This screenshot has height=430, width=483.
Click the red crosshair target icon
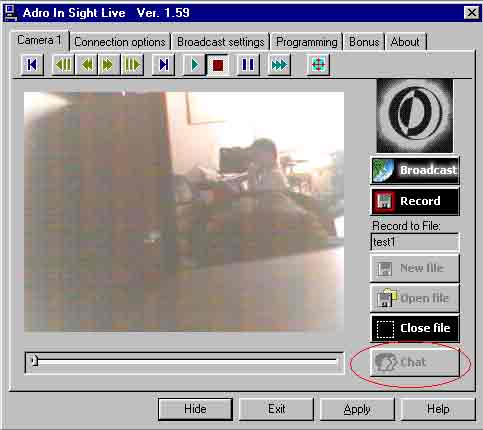coord(318,65)
